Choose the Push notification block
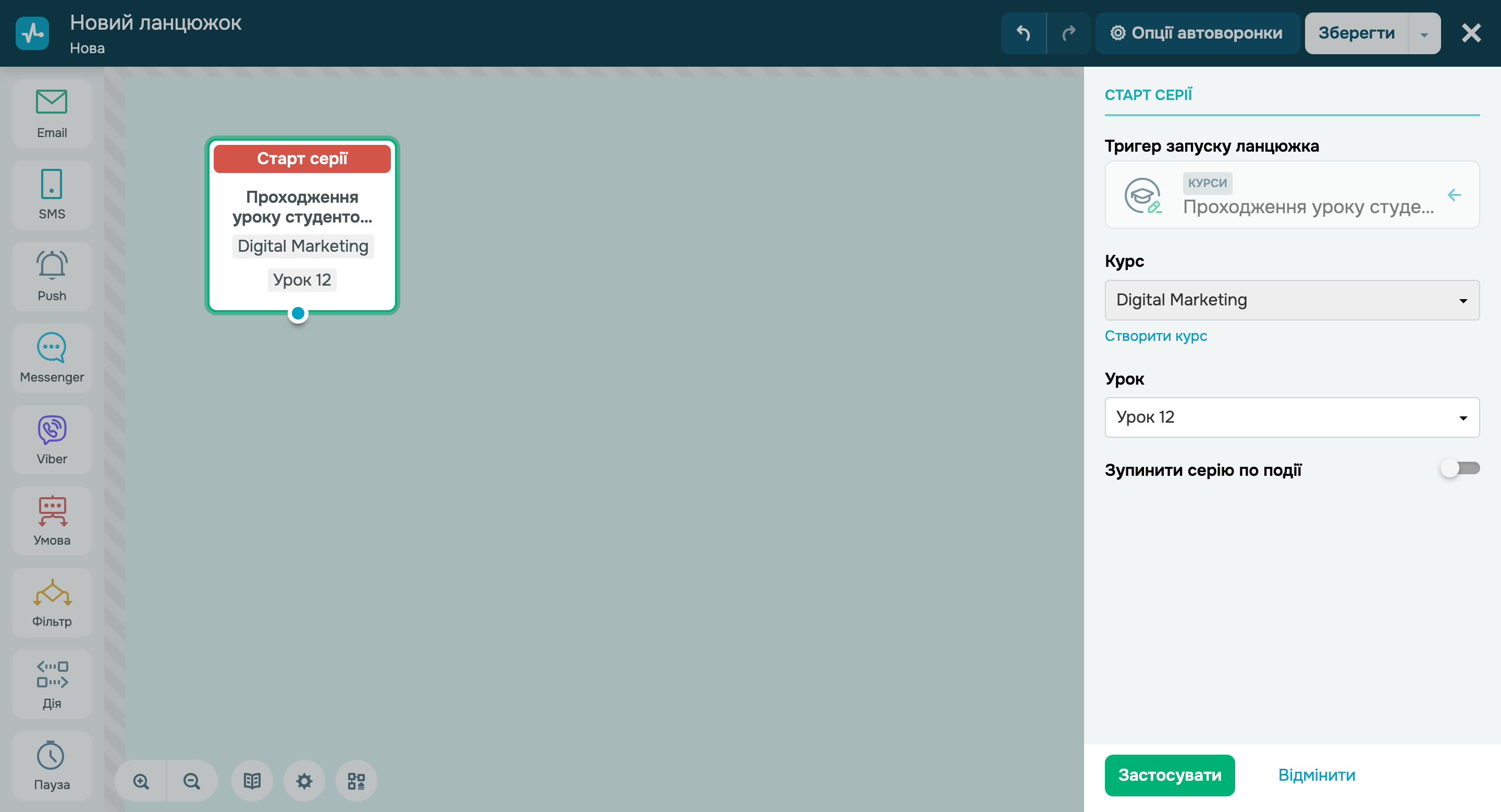Viewport: 1501px width, 812px height. point(52,277)
